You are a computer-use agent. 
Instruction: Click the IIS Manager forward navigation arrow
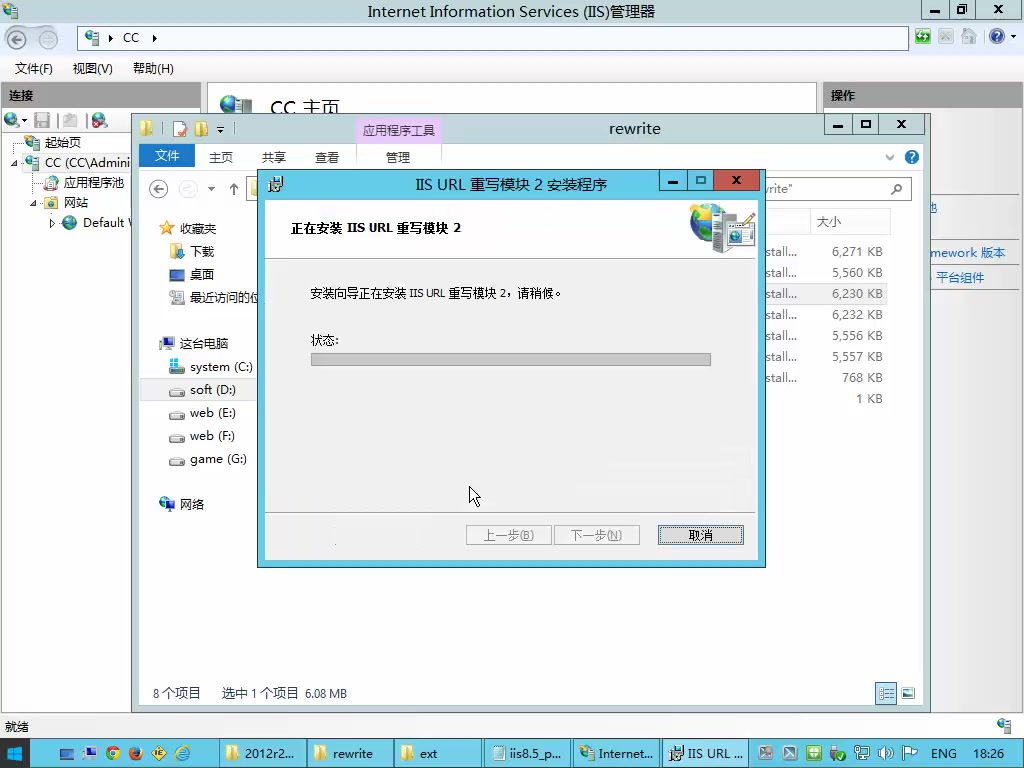[48, 39]
